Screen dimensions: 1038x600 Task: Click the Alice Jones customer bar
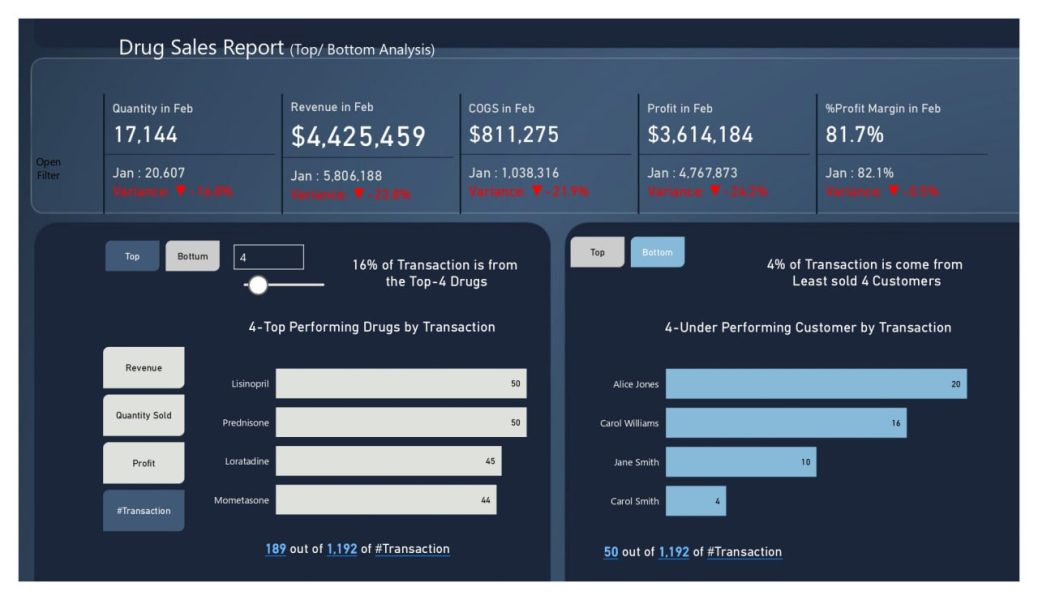(815, 384)
